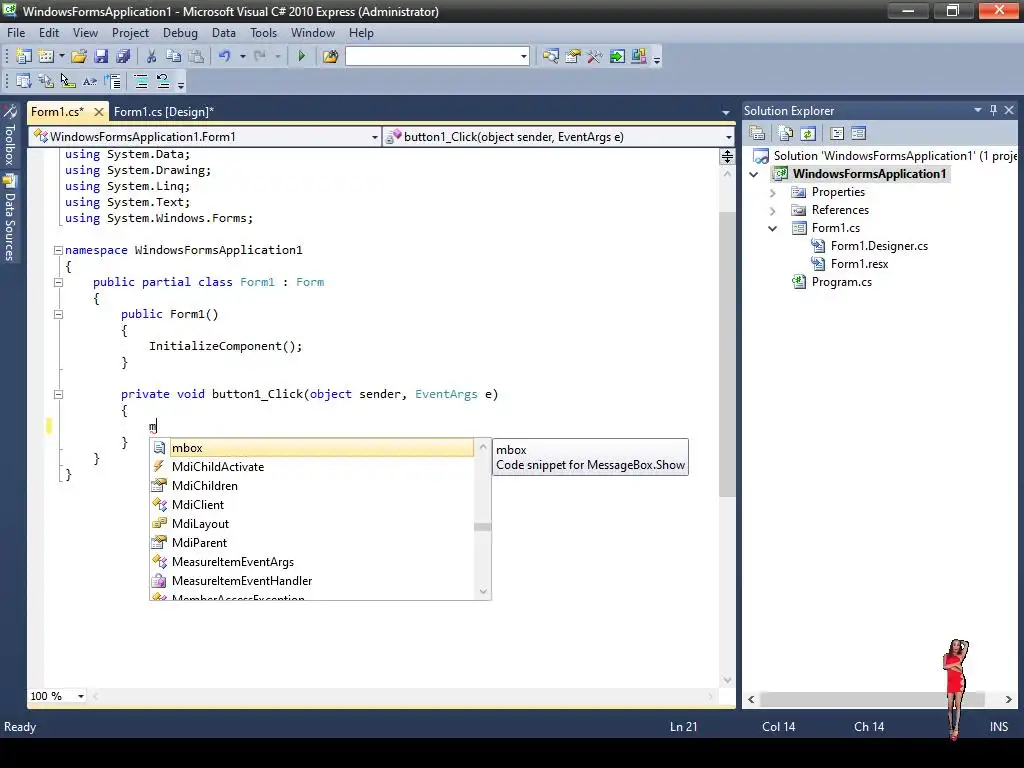Image resolution: width=1024 pixels, height=768 pixels.
Task: Select MeasureItemEventArgs in completion list
Action: [x=312, y=562]
